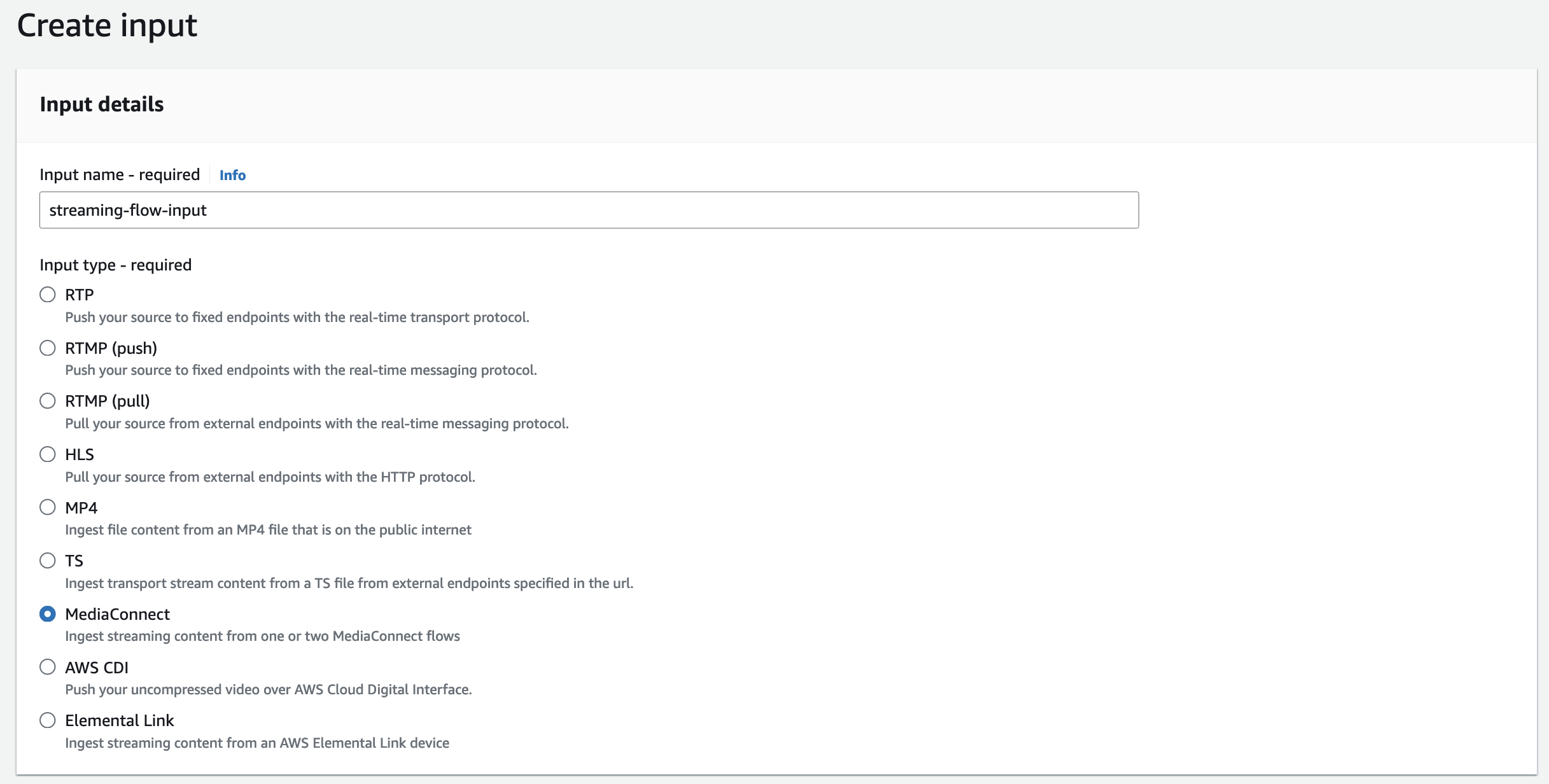Select the Elemental Link radio option
This screenshot has width=1549, height=784.
point(48,720)
